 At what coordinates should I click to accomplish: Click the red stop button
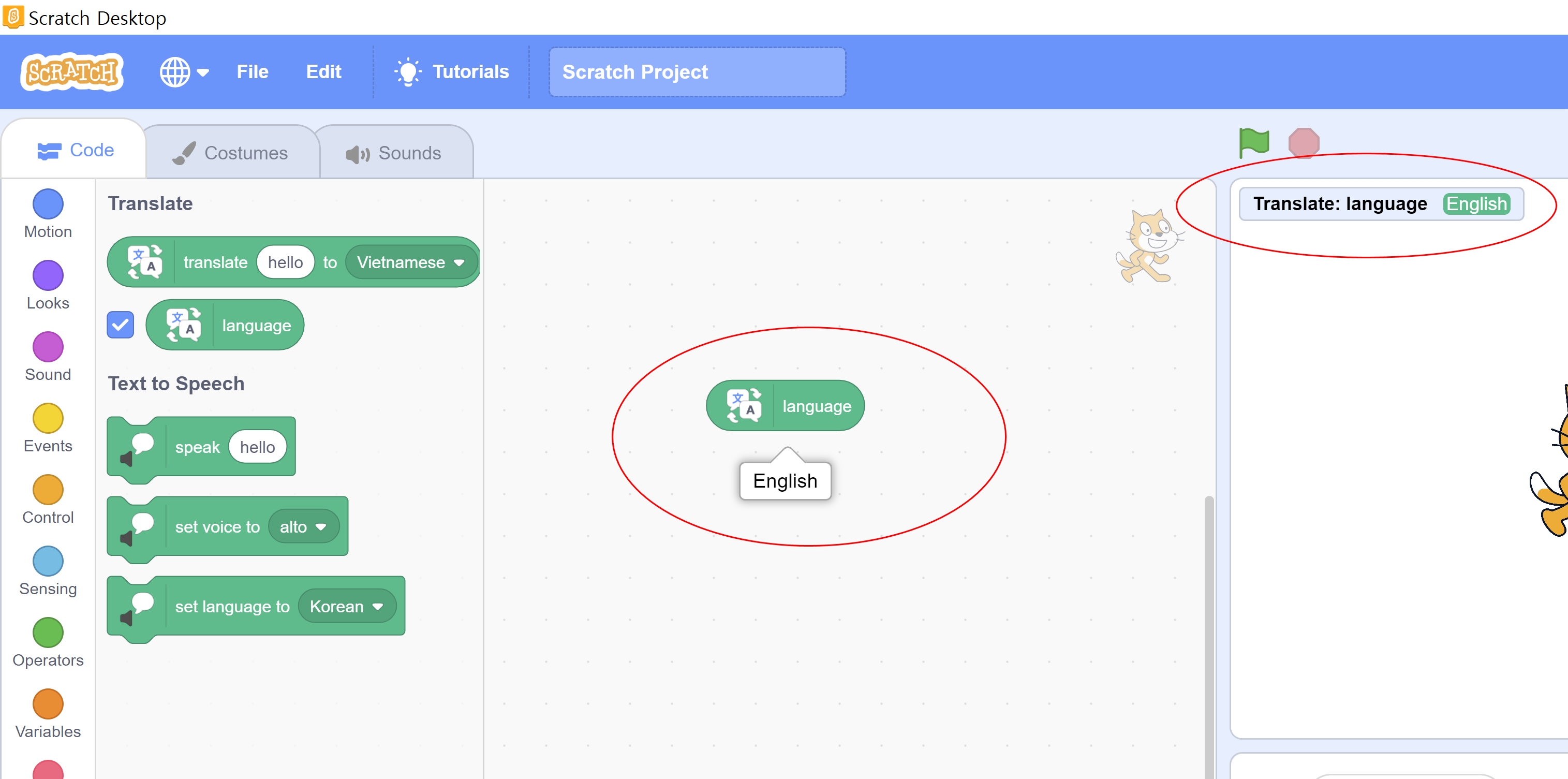point(1303,142)
